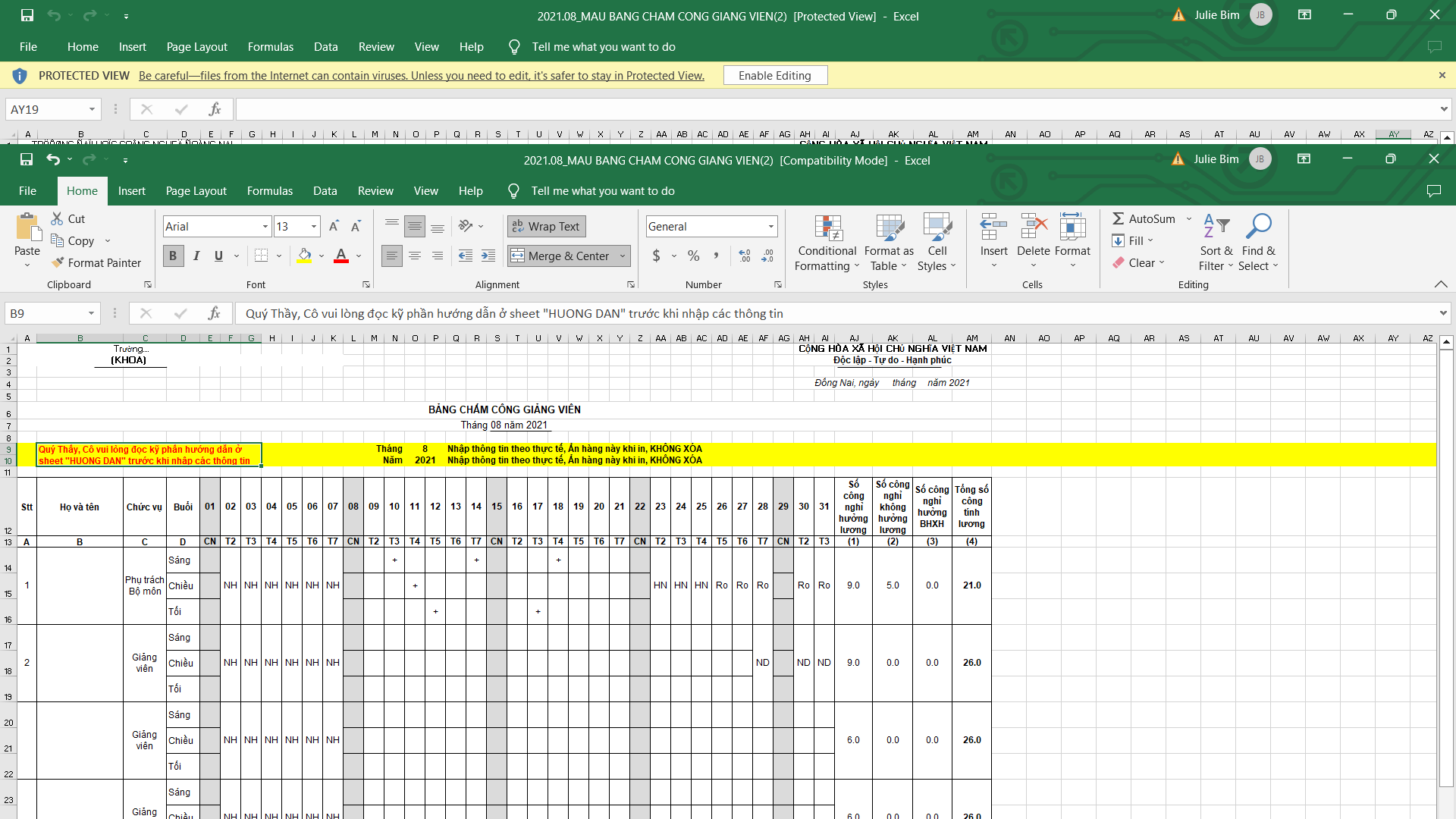The width and height of the screenshot is (1456, 819).
Task: Toggle Wrap Text option
Action: pyautogui.click(x=546, y=226)
